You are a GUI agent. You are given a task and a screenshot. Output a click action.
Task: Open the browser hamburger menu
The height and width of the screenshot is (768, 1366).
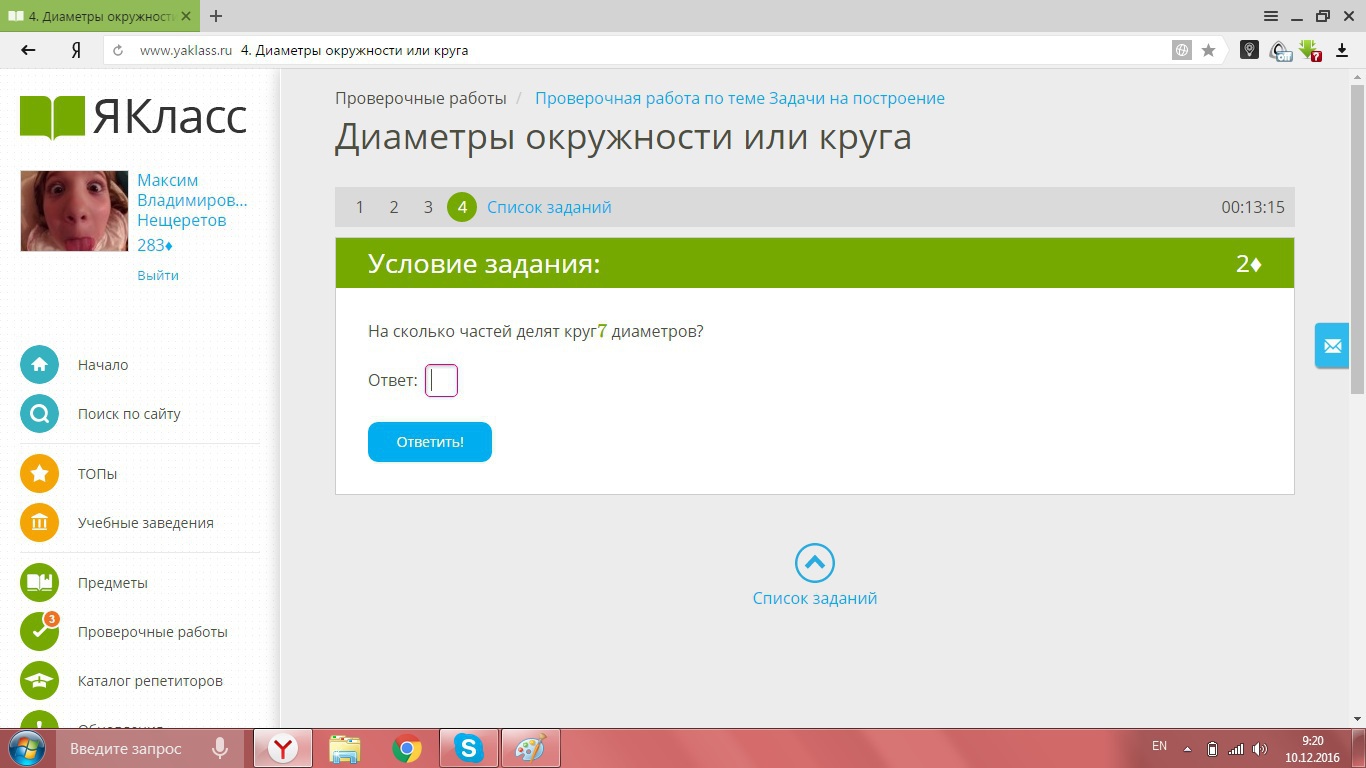pyautogui.click(x=1271, y=16)
